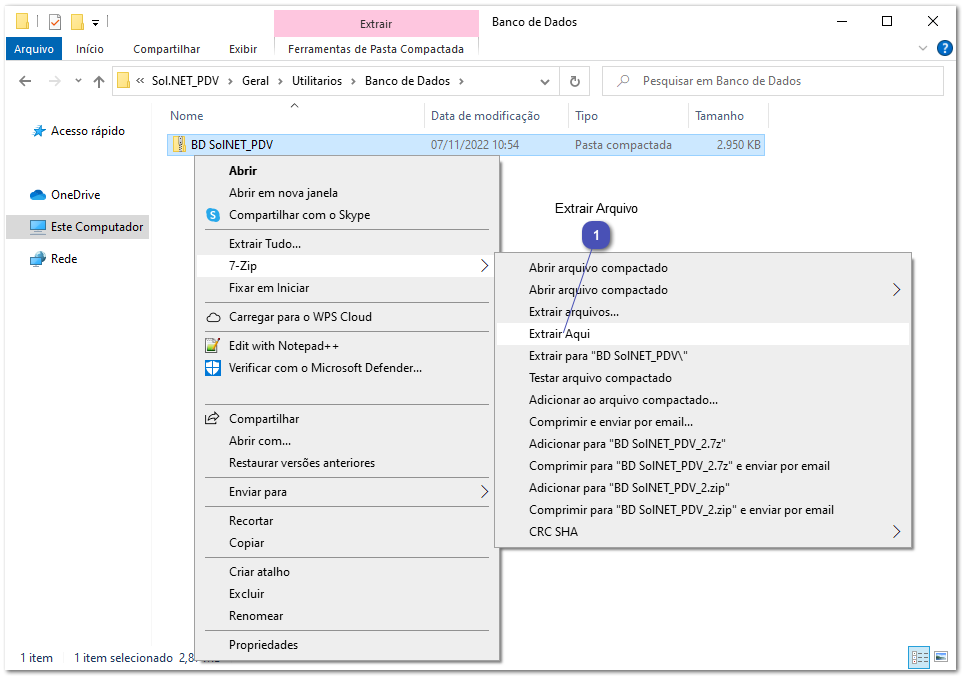
Task: Open the Extrair compacted folder tools tab
Action: (376, 22)
